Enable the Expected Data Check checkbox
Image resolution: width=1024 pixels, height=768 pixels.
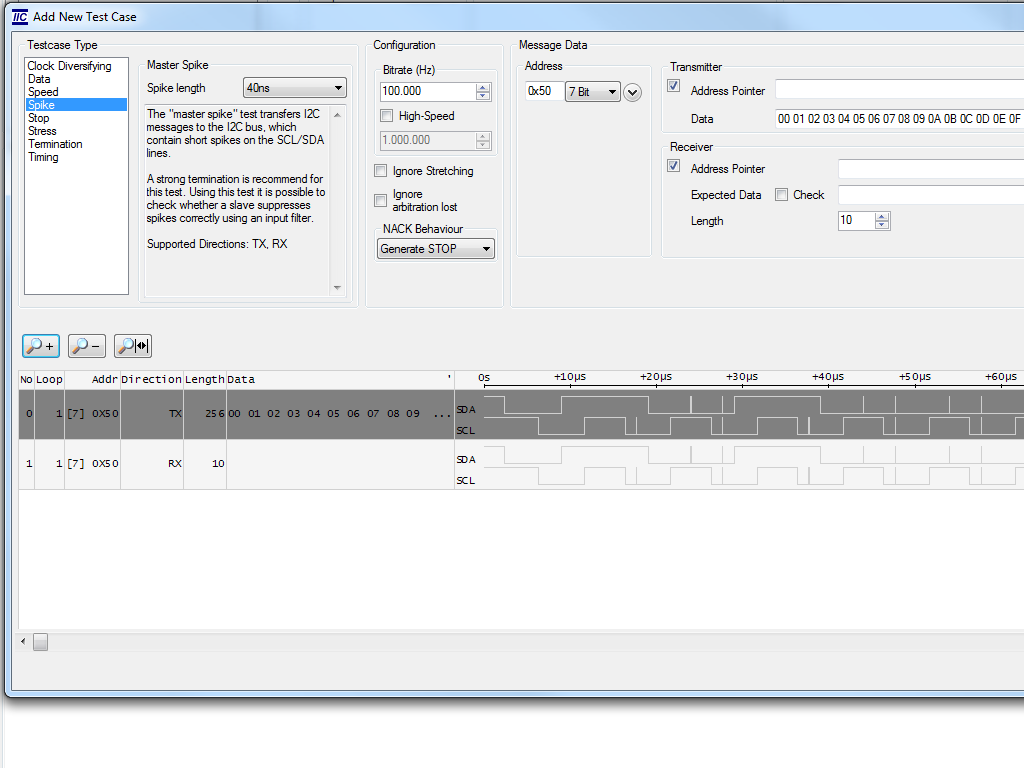(x=782, y=195)
